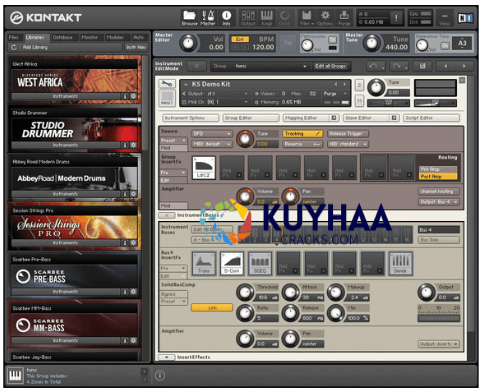Toggle the Bus Solo button
The height and width of the screenshot is (392, 481).
pyautogui.click(x=439, y=240)
